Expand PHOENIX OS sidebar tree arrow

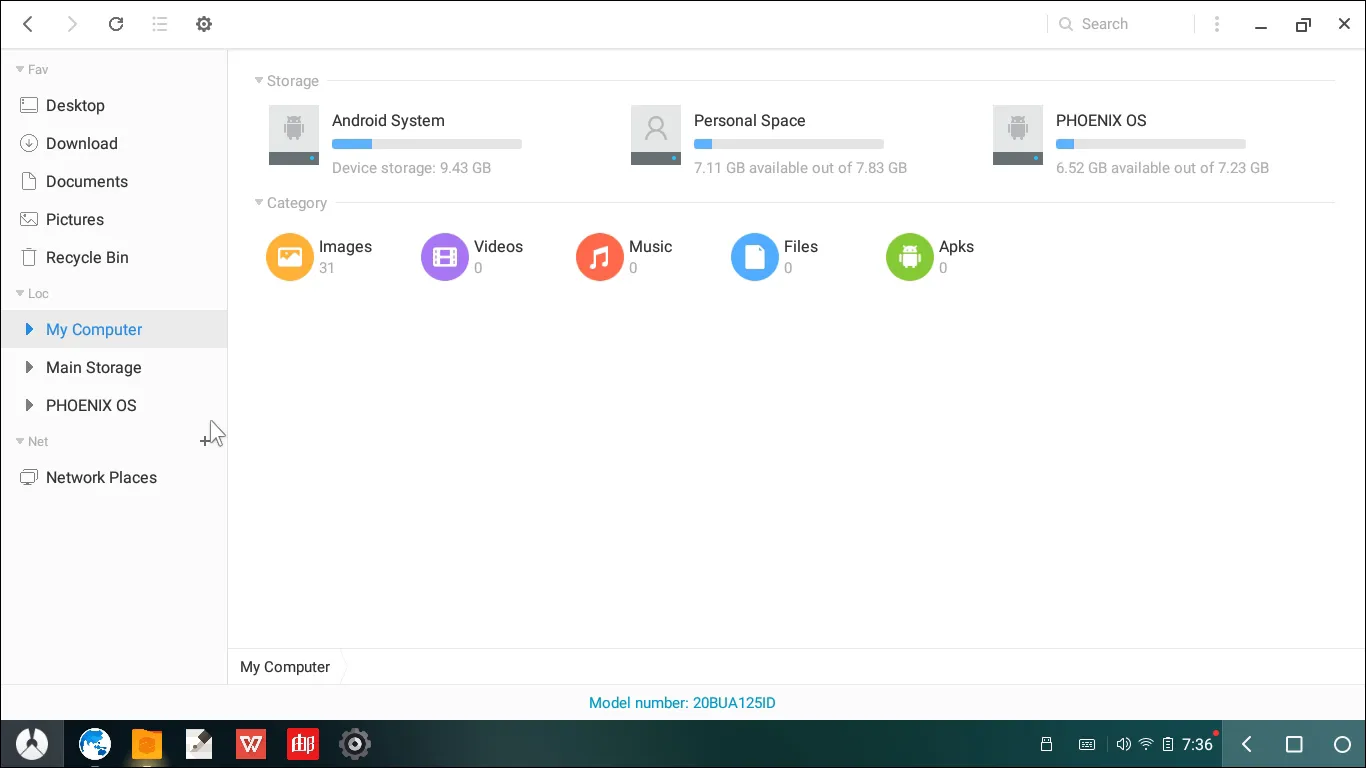[x=29, y=405]
